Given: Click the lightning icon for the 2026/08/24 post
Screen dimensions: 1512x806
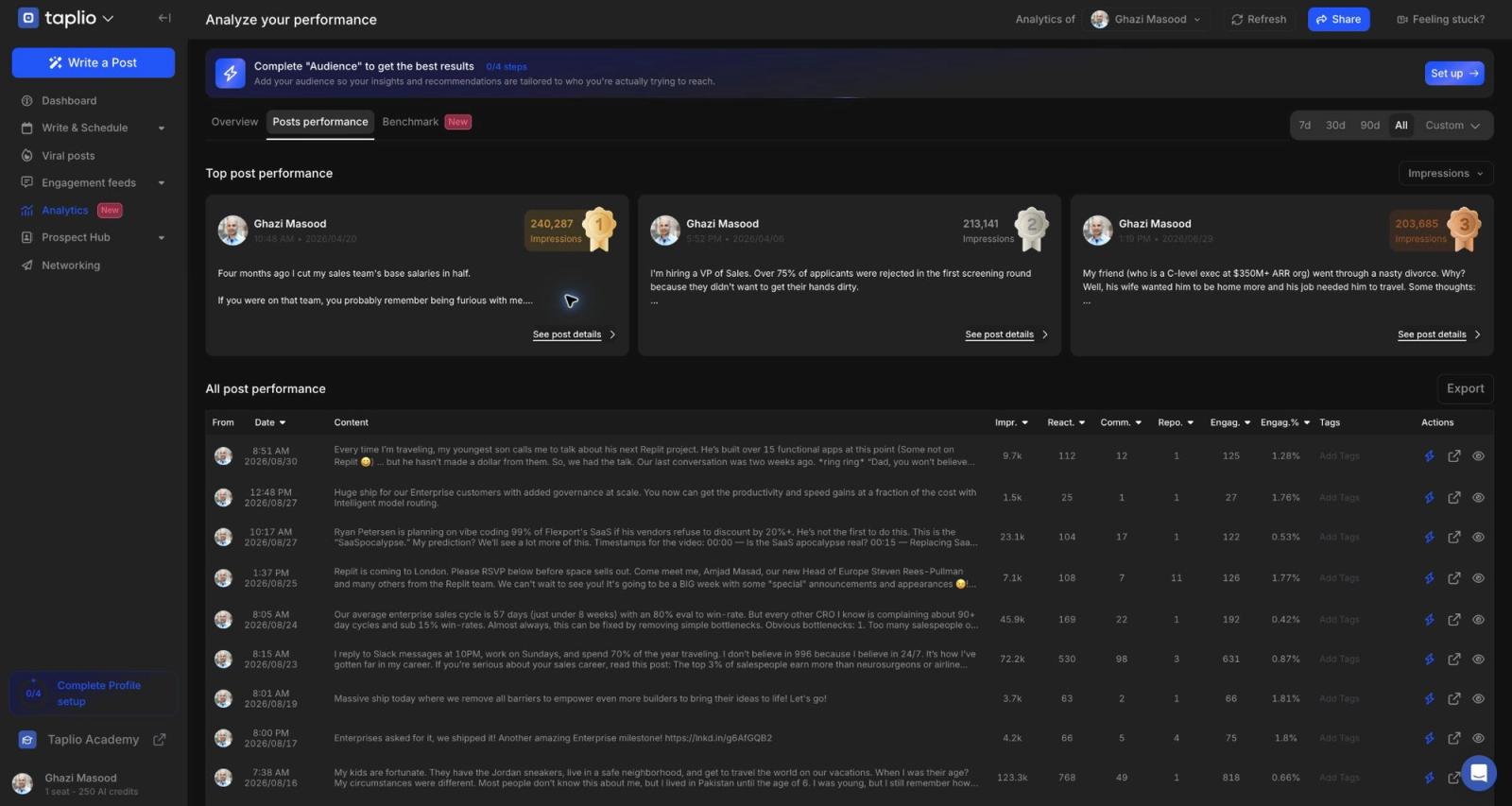Looking at the screenshot, I should coord(1429,620).
